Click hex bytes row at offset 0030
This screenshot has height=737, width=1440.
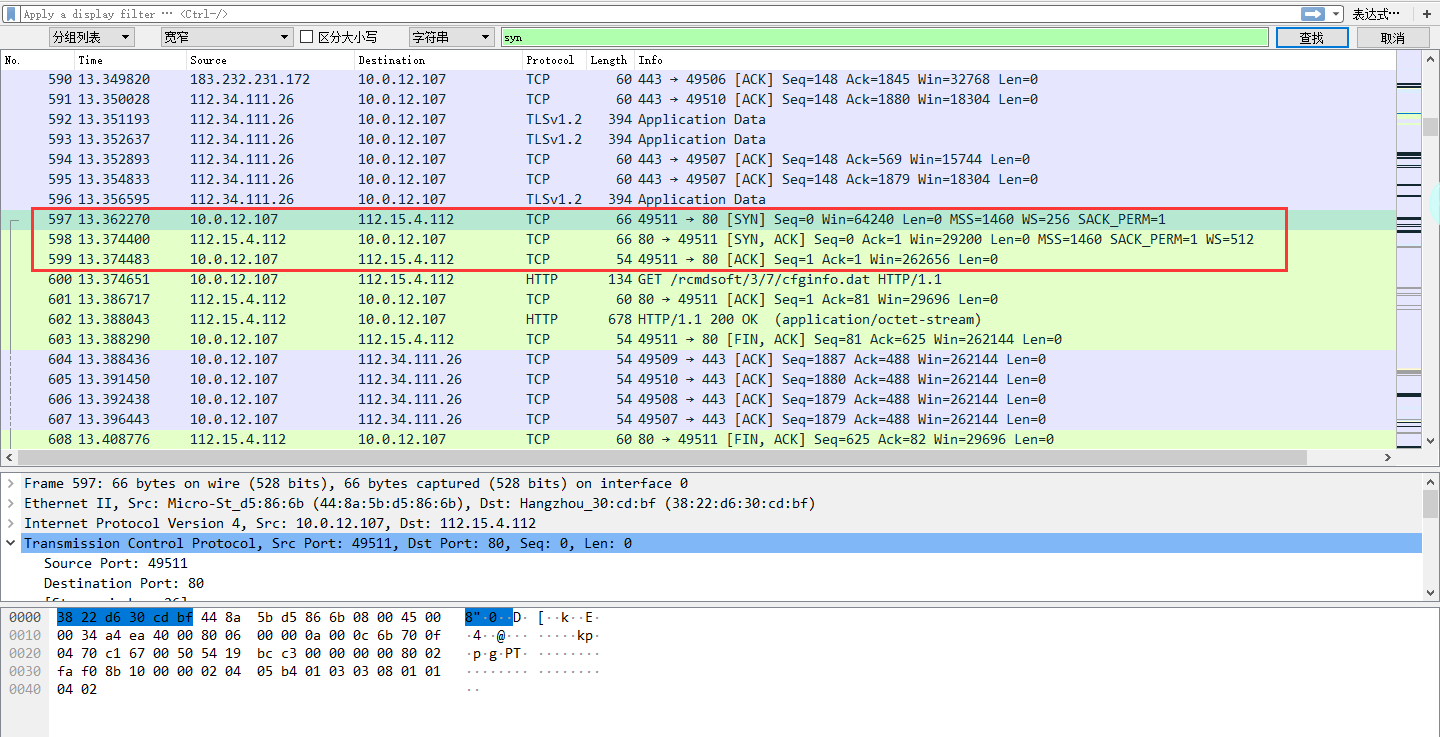[x=249, y=671]
